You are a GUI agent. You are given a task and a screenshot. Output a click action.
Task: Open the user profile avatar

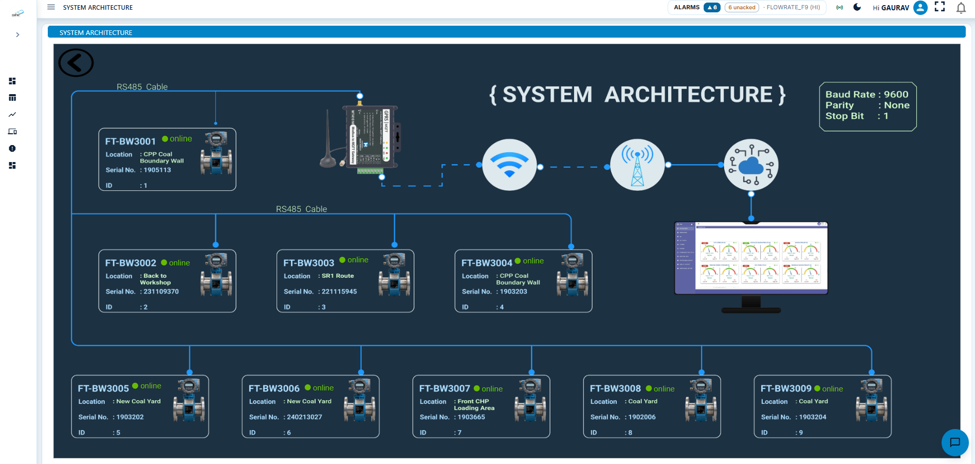click(x=920, y=7)
